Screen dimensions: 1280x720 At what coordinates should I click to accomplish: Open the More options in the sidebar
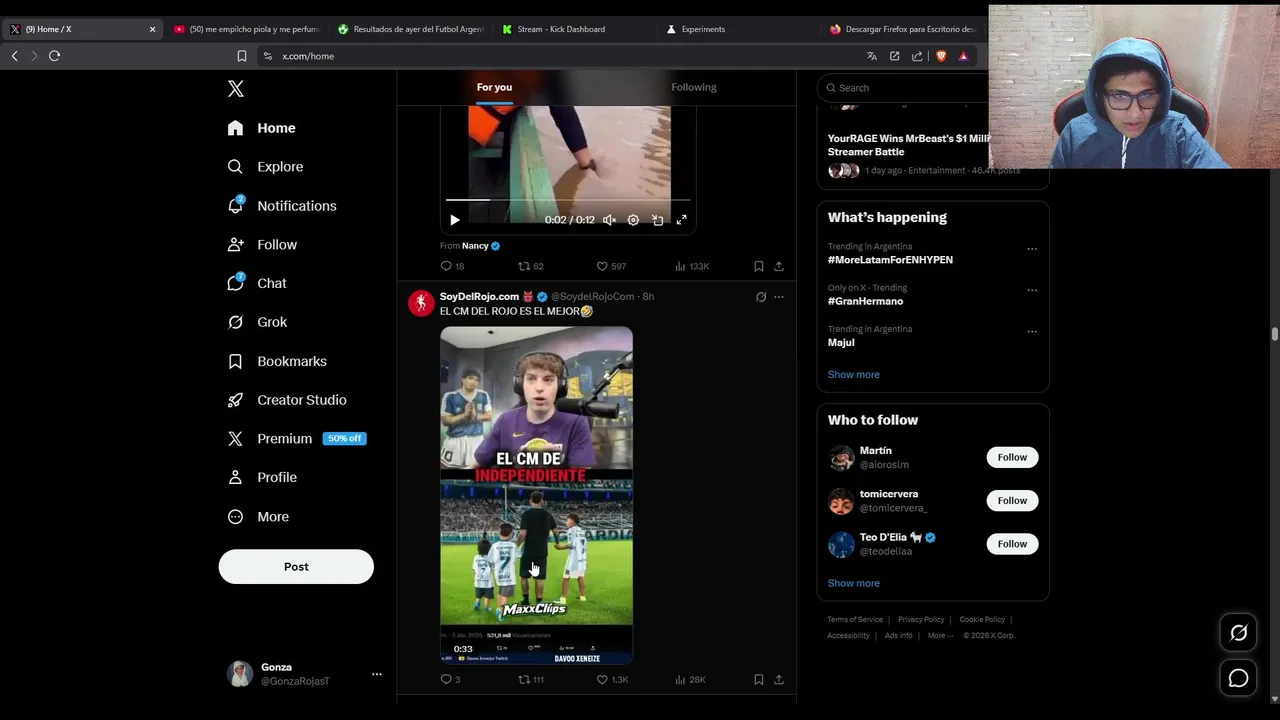click(258, 517)
